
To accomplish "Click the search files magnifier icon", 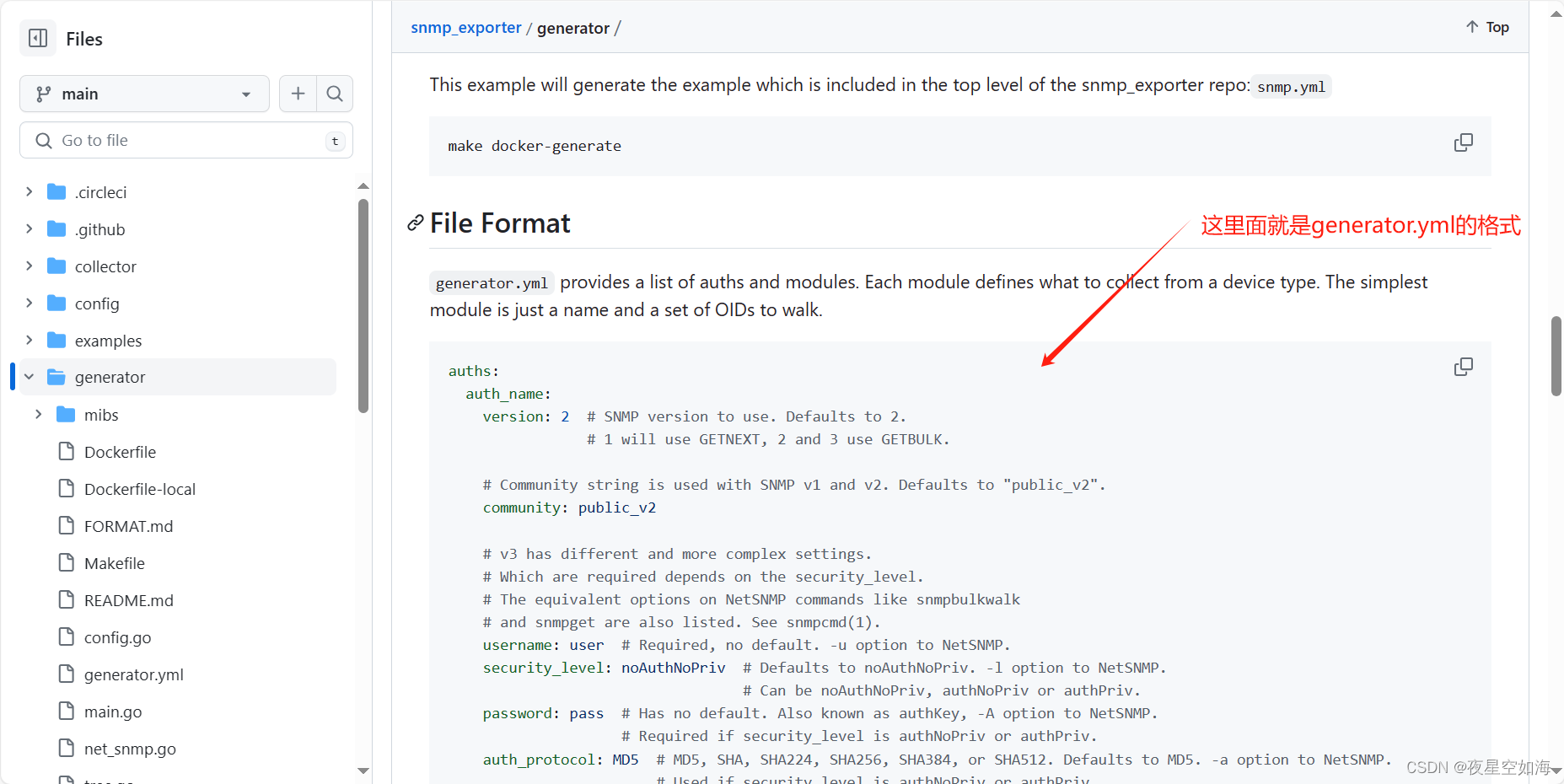I will coord(335,94).
